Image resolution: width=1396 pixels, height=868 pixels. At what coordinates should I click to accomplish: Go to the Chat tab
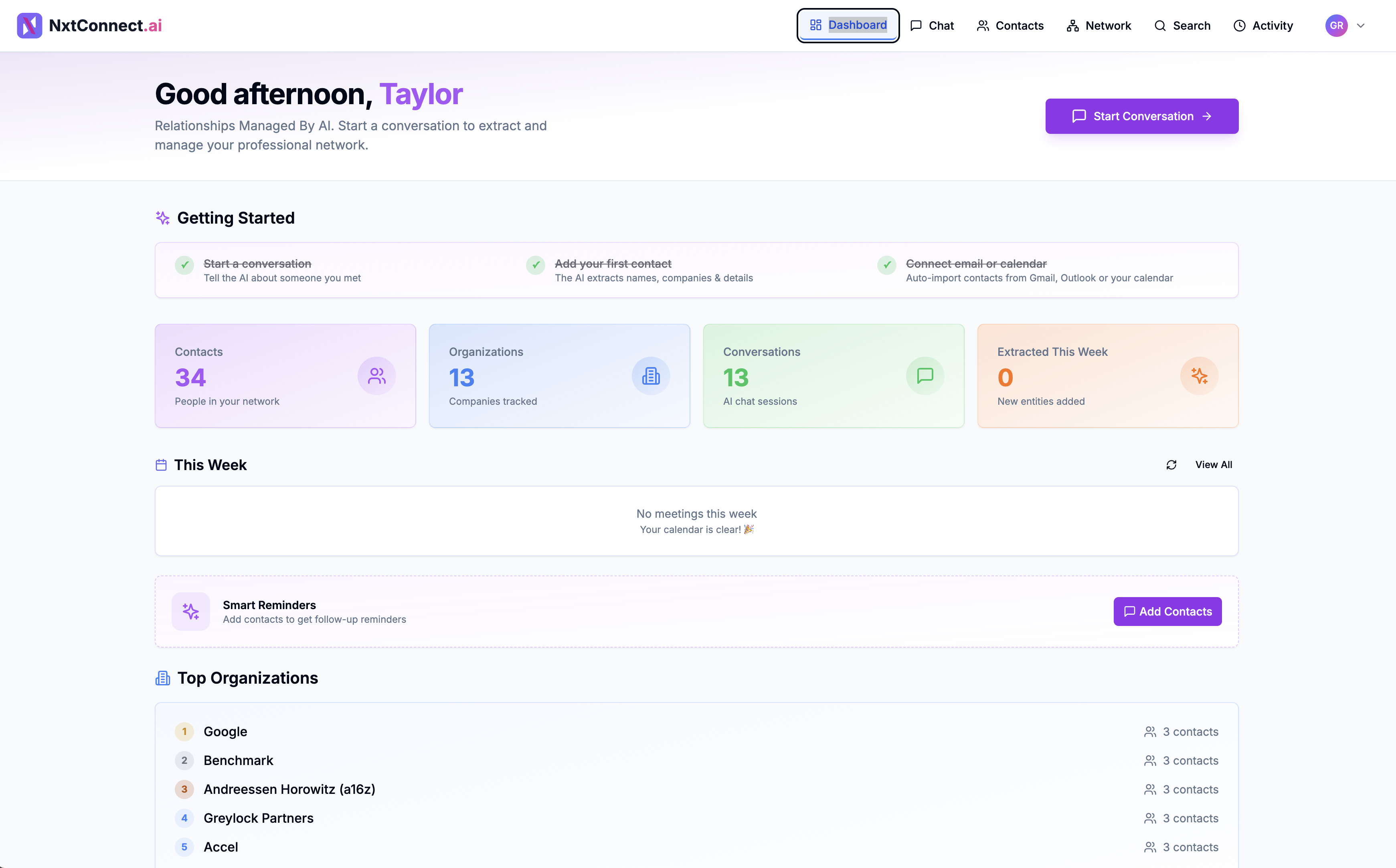click(x=932, y=26)
